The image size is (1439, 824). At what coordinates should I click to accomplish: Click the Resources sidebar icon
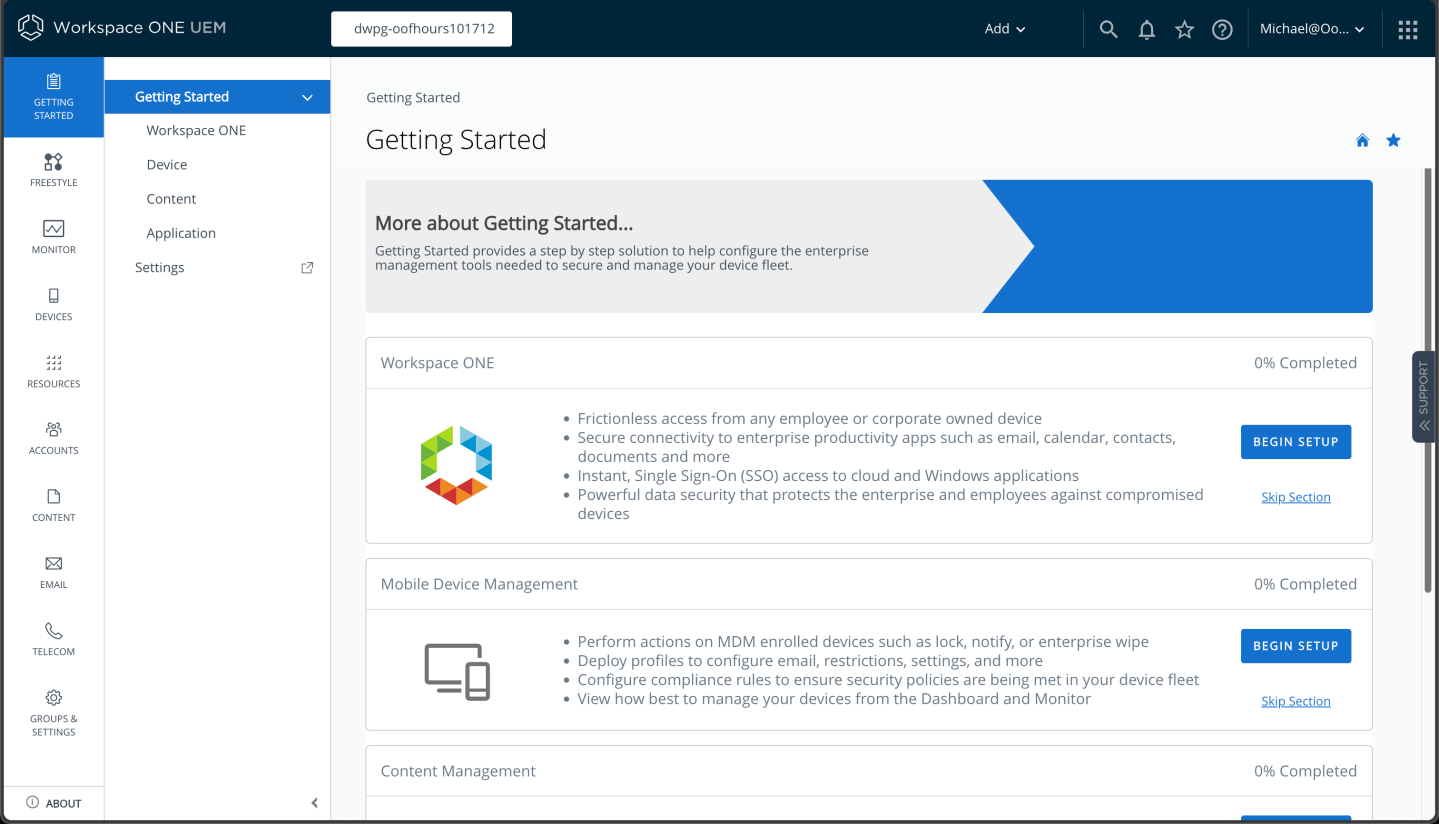tap(53, 370)
